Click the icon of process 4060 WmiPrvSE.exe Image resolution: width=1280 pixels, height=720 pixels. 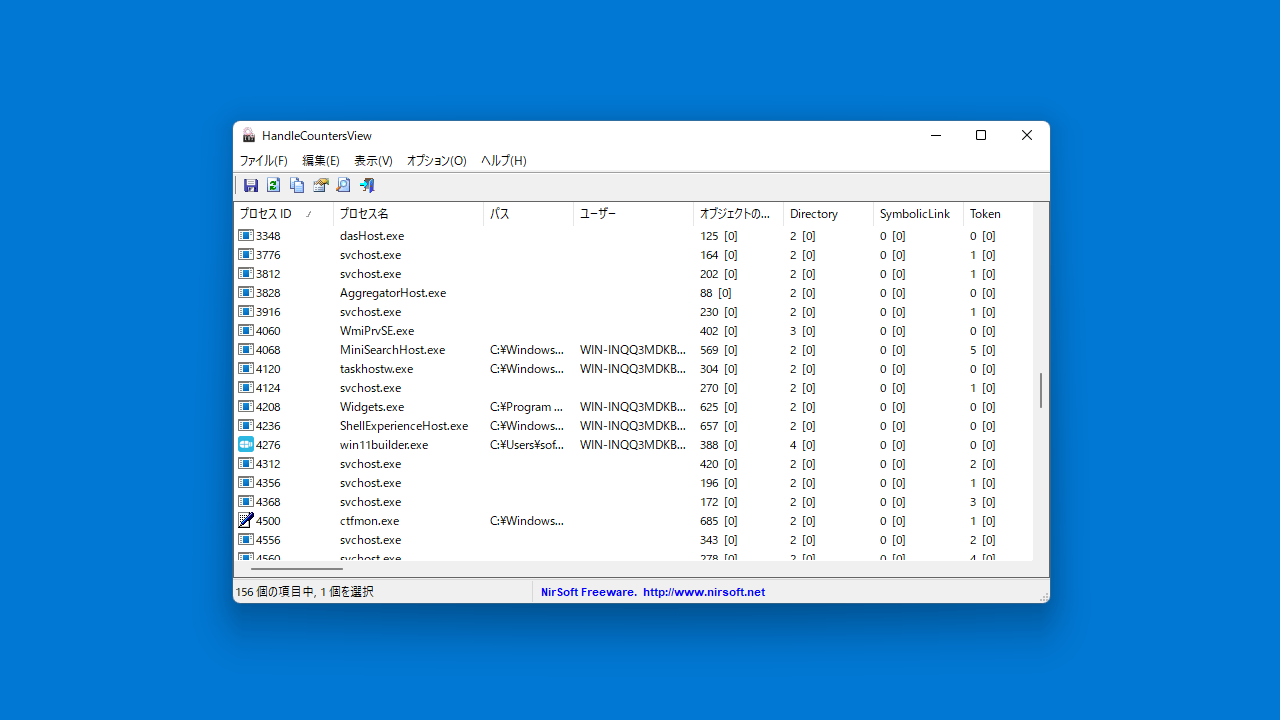(x=246, y=330)
